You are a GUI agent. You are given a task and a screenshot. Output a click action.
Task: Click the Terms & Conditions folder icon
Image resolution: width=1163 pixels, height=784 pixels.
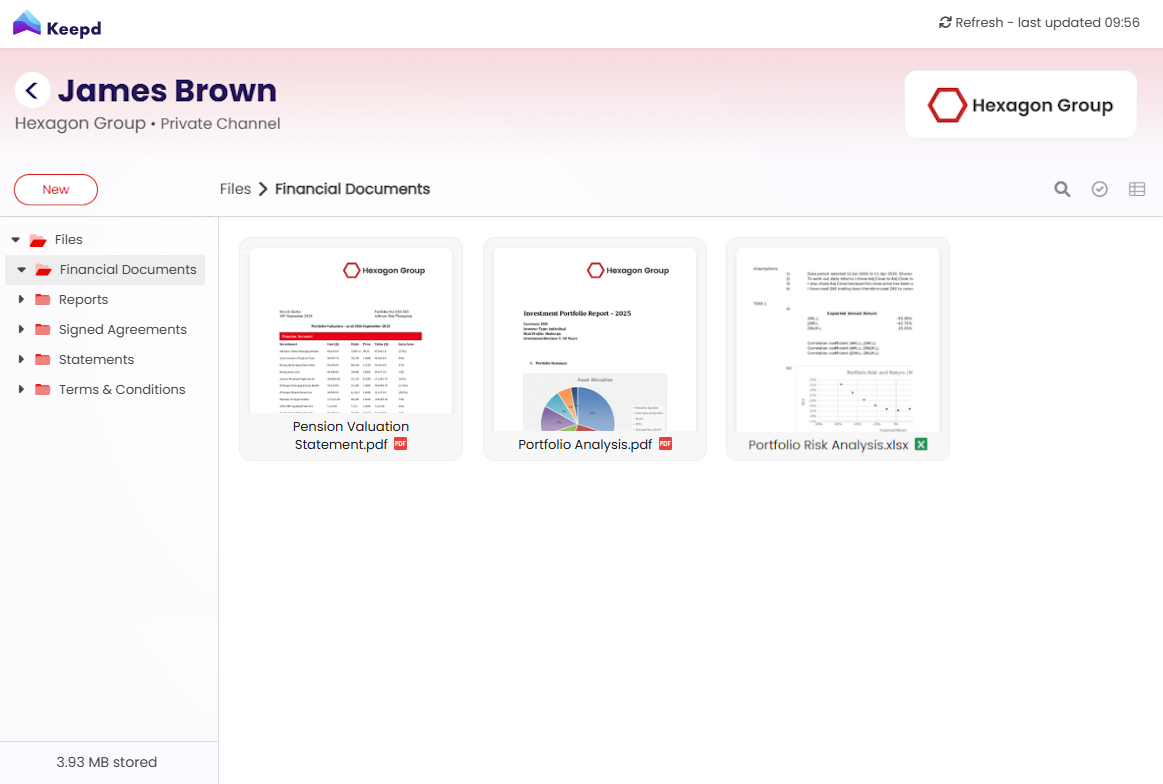[x=43, y=389]
